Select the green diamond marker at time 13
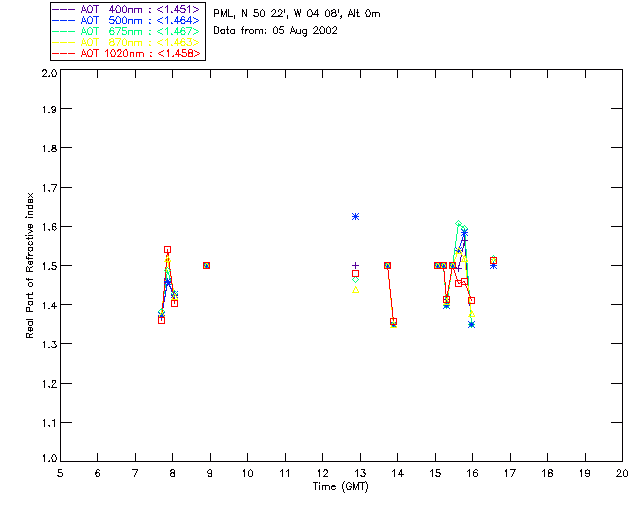This screenshot has height=512, width=640. point(356,280)
